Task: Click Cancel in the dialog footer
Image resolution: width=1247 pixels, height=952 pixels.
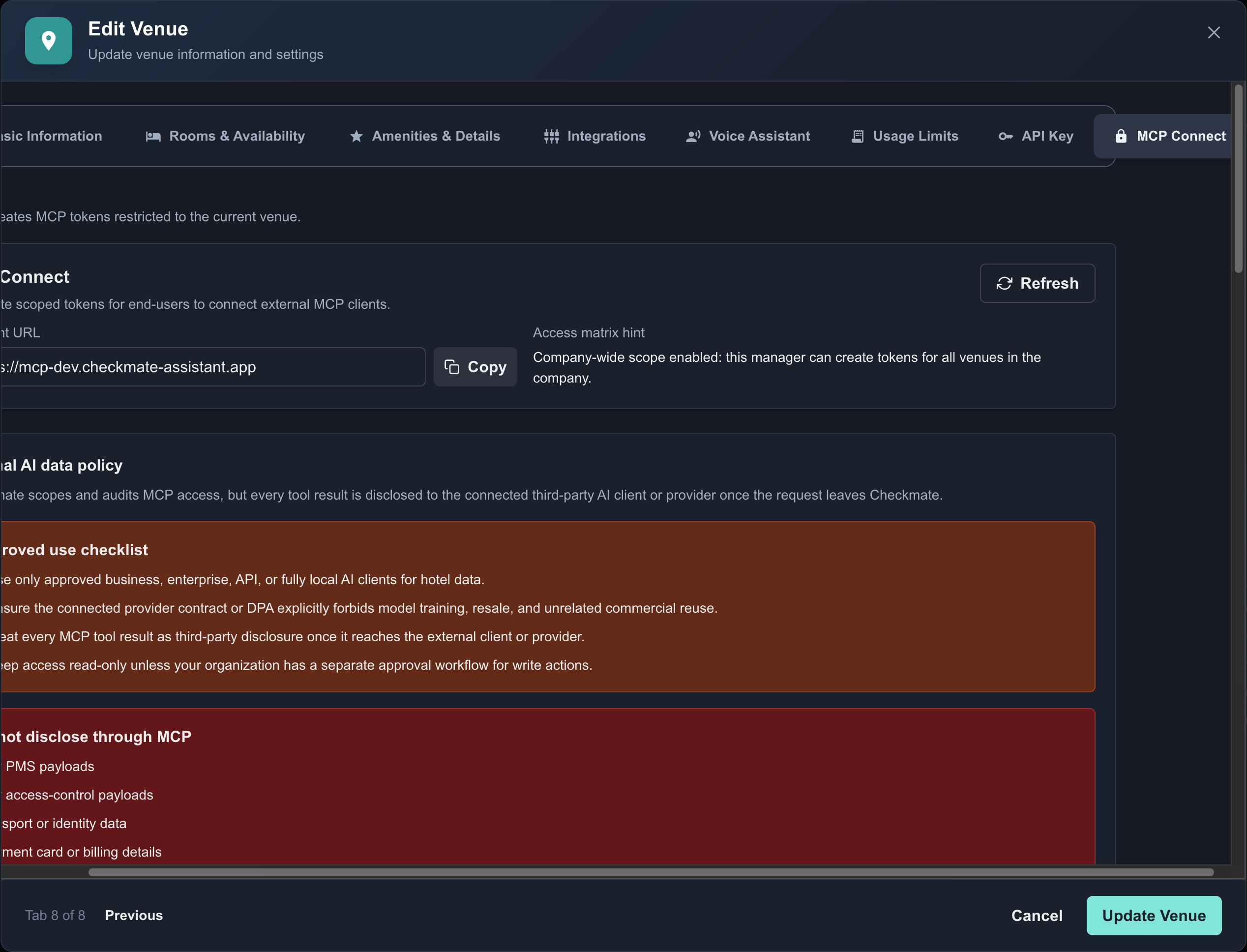Action: (1037, 915)
